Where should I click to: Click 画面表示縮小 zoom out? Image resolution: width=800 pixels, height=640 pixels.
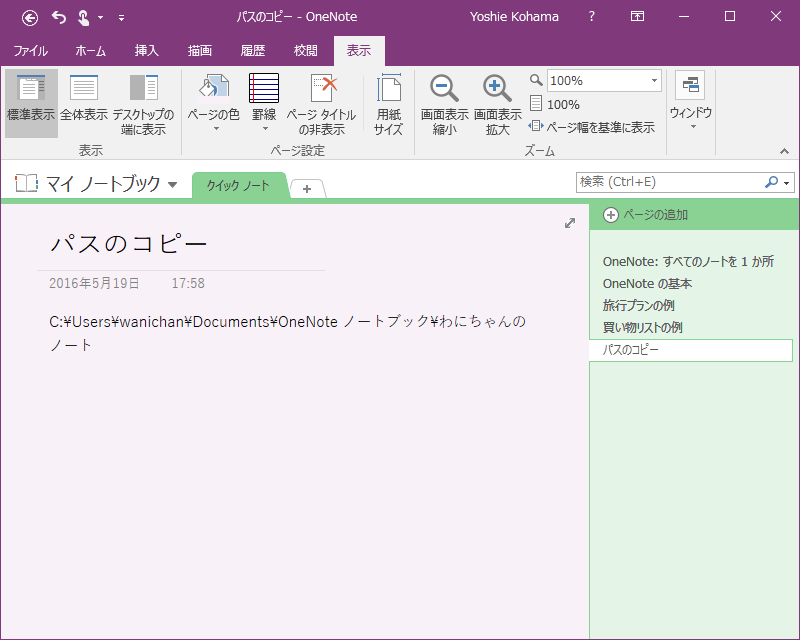point(444,104)
